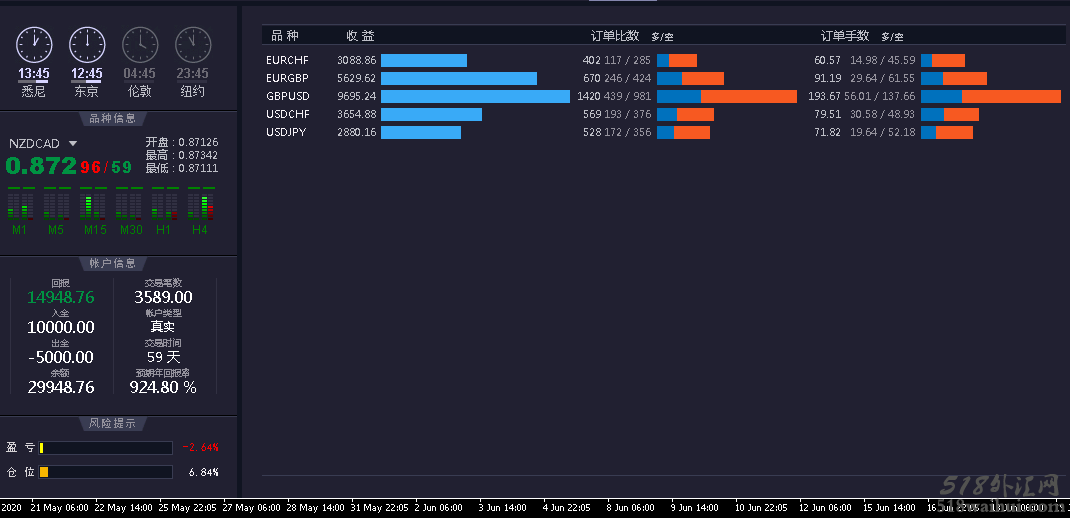Click the USDJPY blue profit bar

[421, 132]
